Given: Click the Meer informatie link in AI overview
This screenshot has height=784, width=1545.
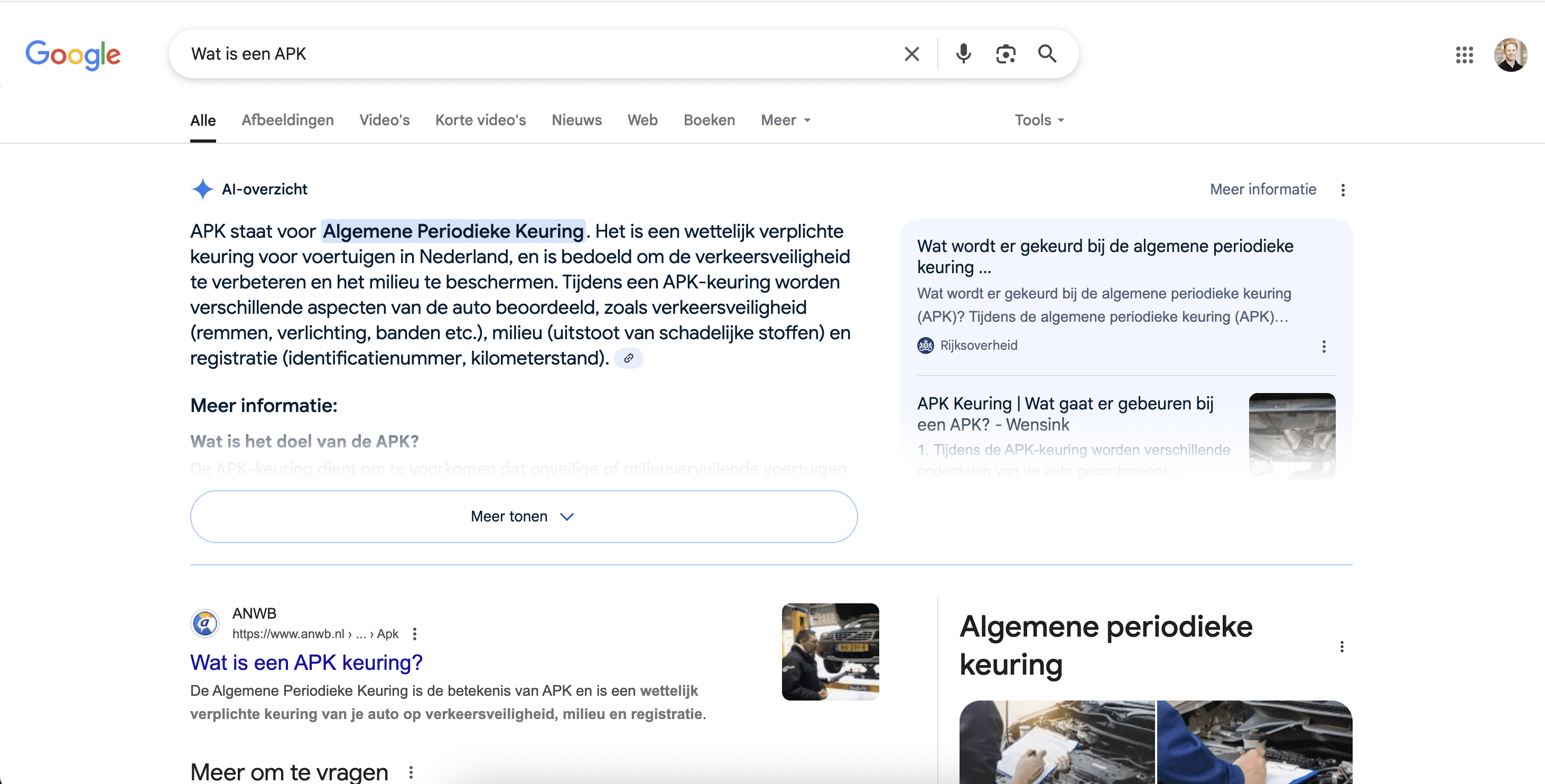Looking at the screenshot, I should tap(1262, 190).
